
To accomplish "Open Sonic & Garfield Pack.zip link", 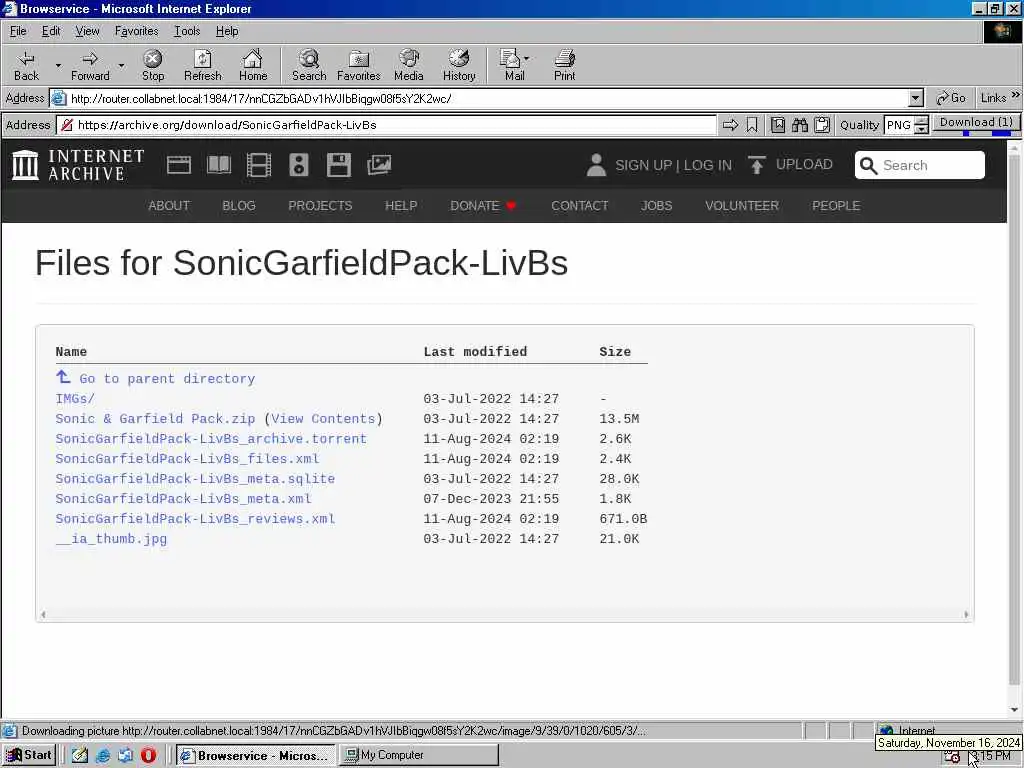I will pyautogui.click(x=155, y=419).
